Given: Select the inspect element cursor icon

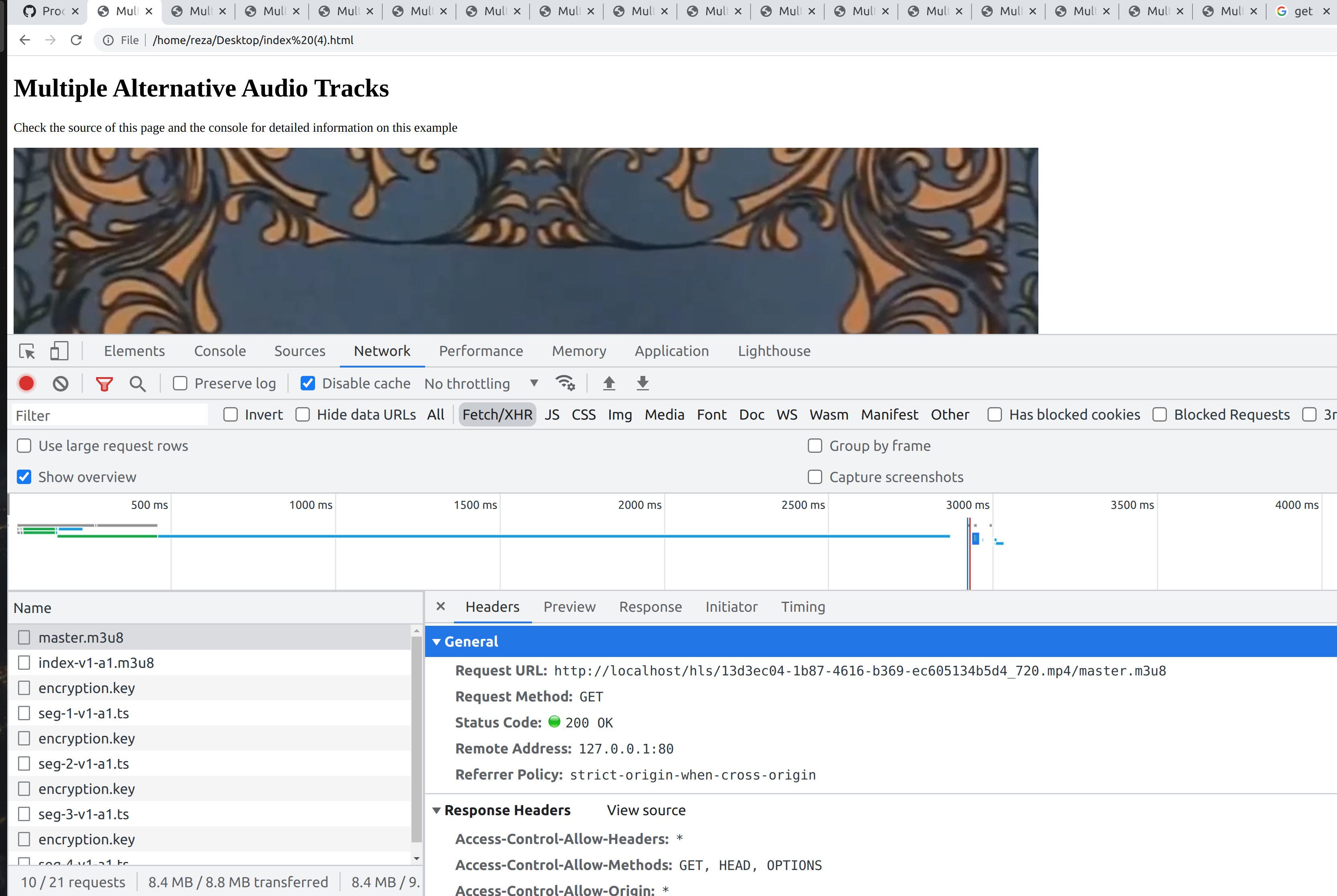Looking at the screenshot, I should pyautogui.click(x=26, y=351).
